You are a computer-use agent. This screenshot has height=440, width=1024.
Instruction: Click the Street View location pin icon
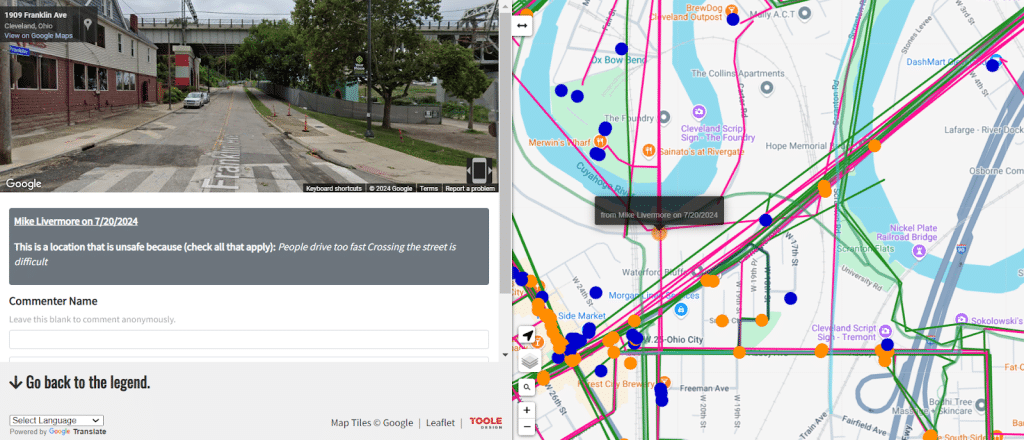pyautogui.click(x=88, y=24)
